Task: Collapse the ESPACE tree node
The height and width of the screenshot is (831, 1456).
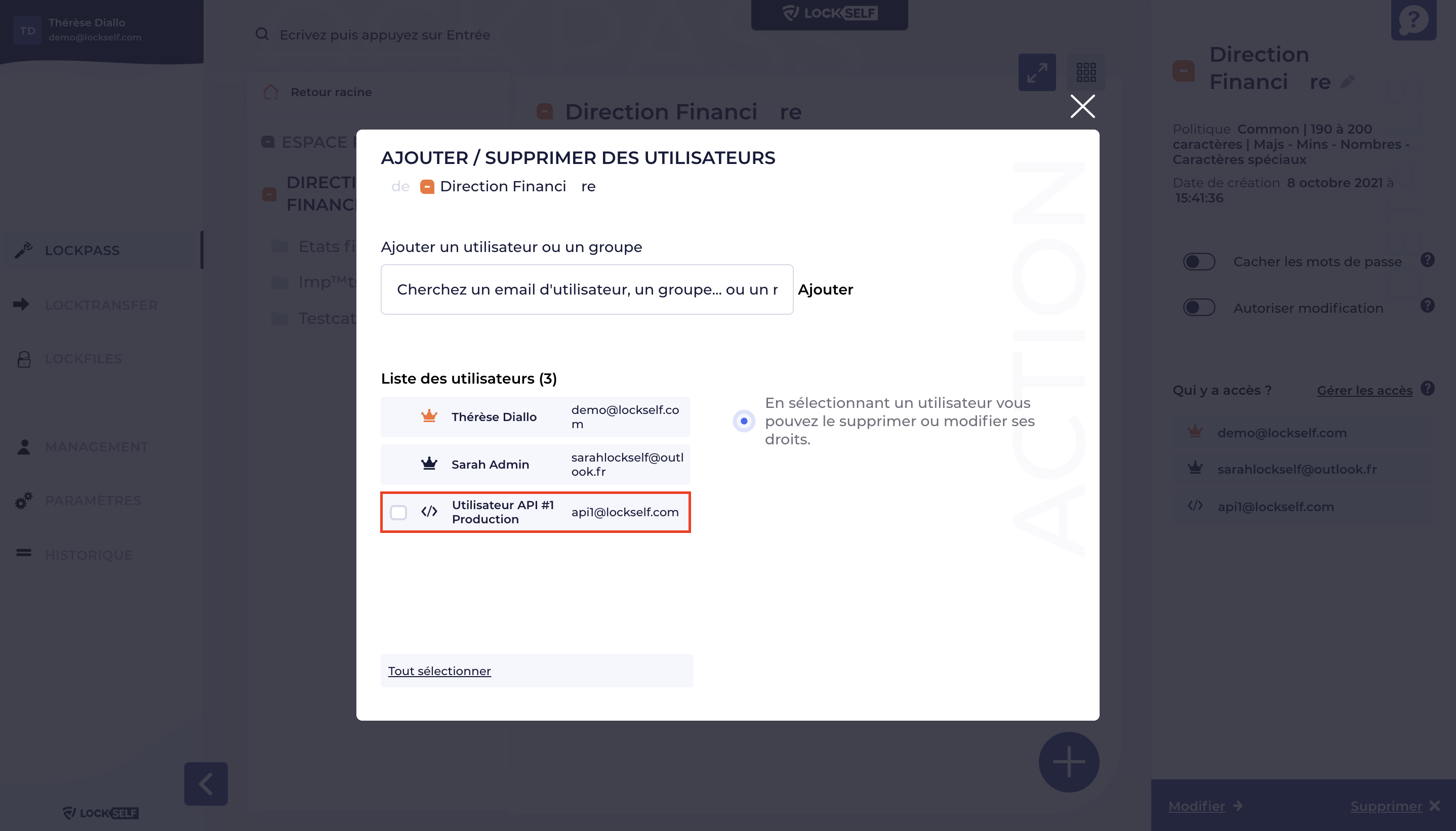Action: [x=268, y=142]
